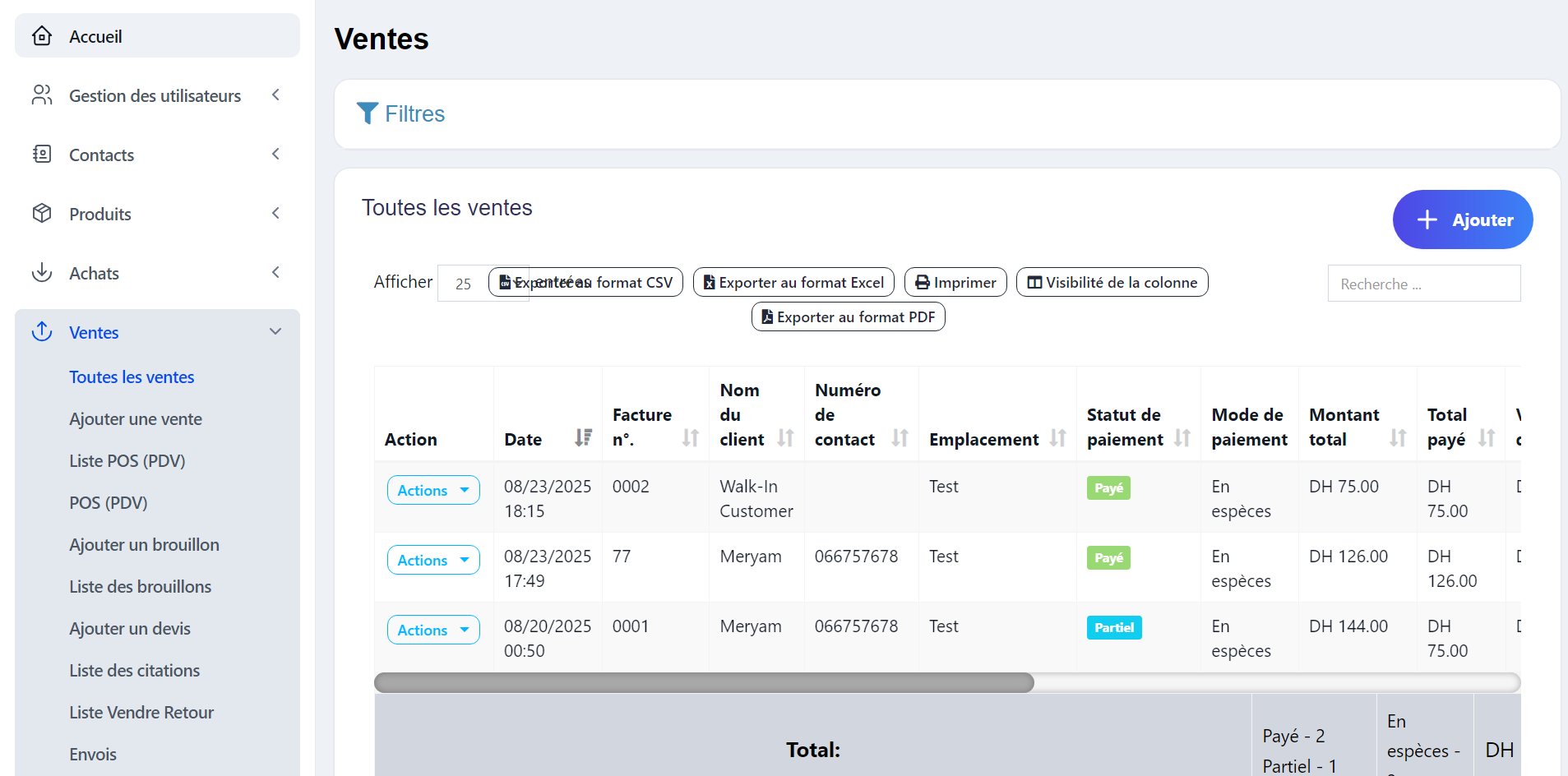
Task: Click the Accueil home icon
Action: click(x=42, y=36)
